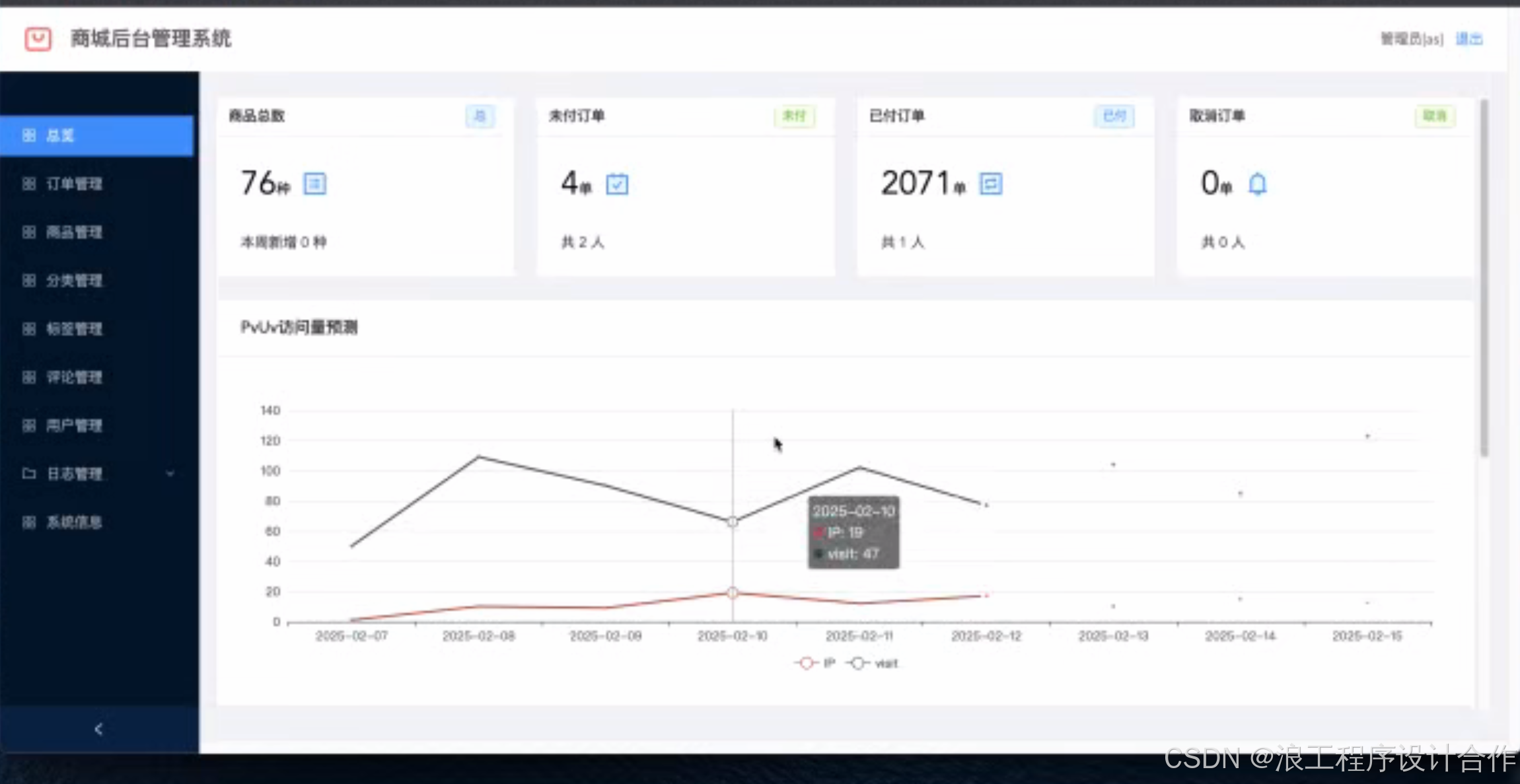Click the 未付 green tag badge
This screenshot has width=1520, height=784.
(794, 116)
